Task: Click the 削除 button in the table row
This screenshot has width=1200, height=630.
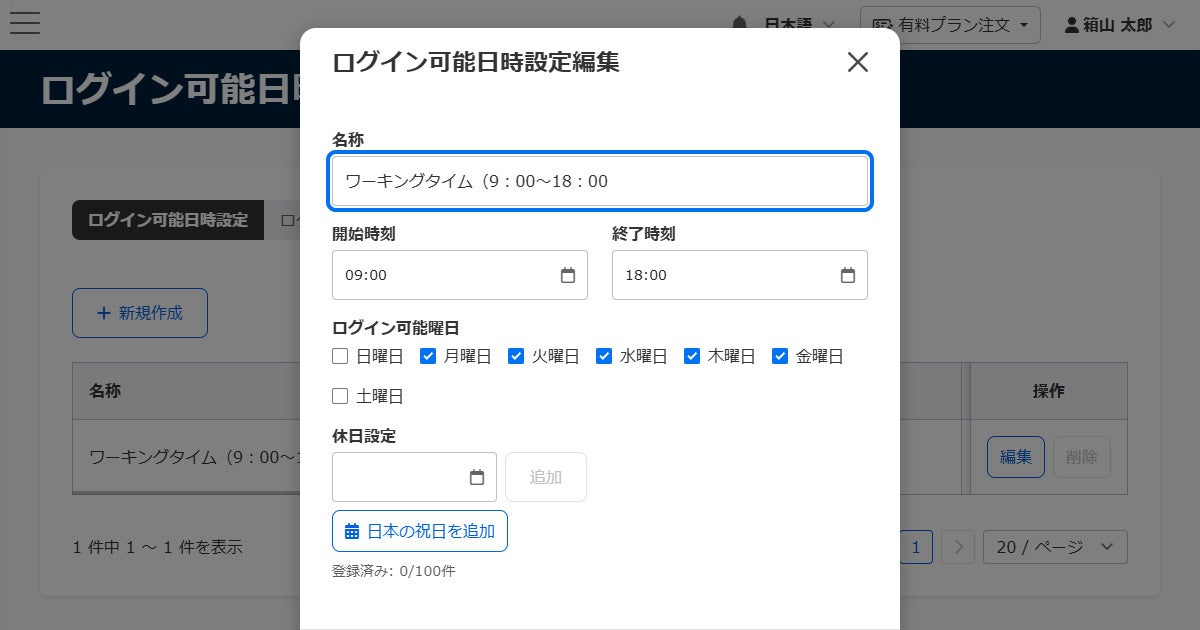Action: pos(1082,457)
